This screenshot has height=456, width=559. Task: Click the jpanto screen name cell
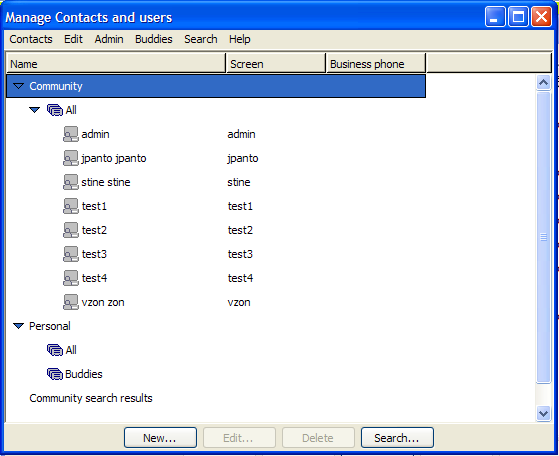[243, 158]
